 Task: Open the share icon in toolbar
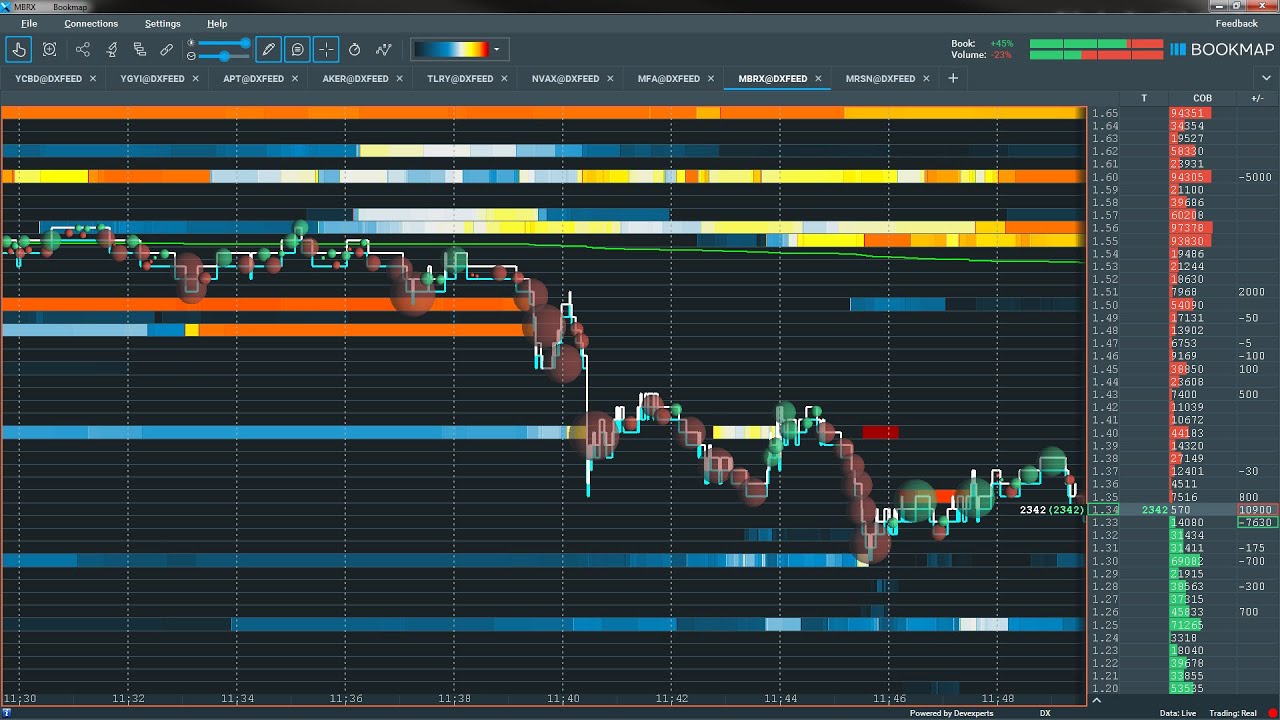pos(83,49)
